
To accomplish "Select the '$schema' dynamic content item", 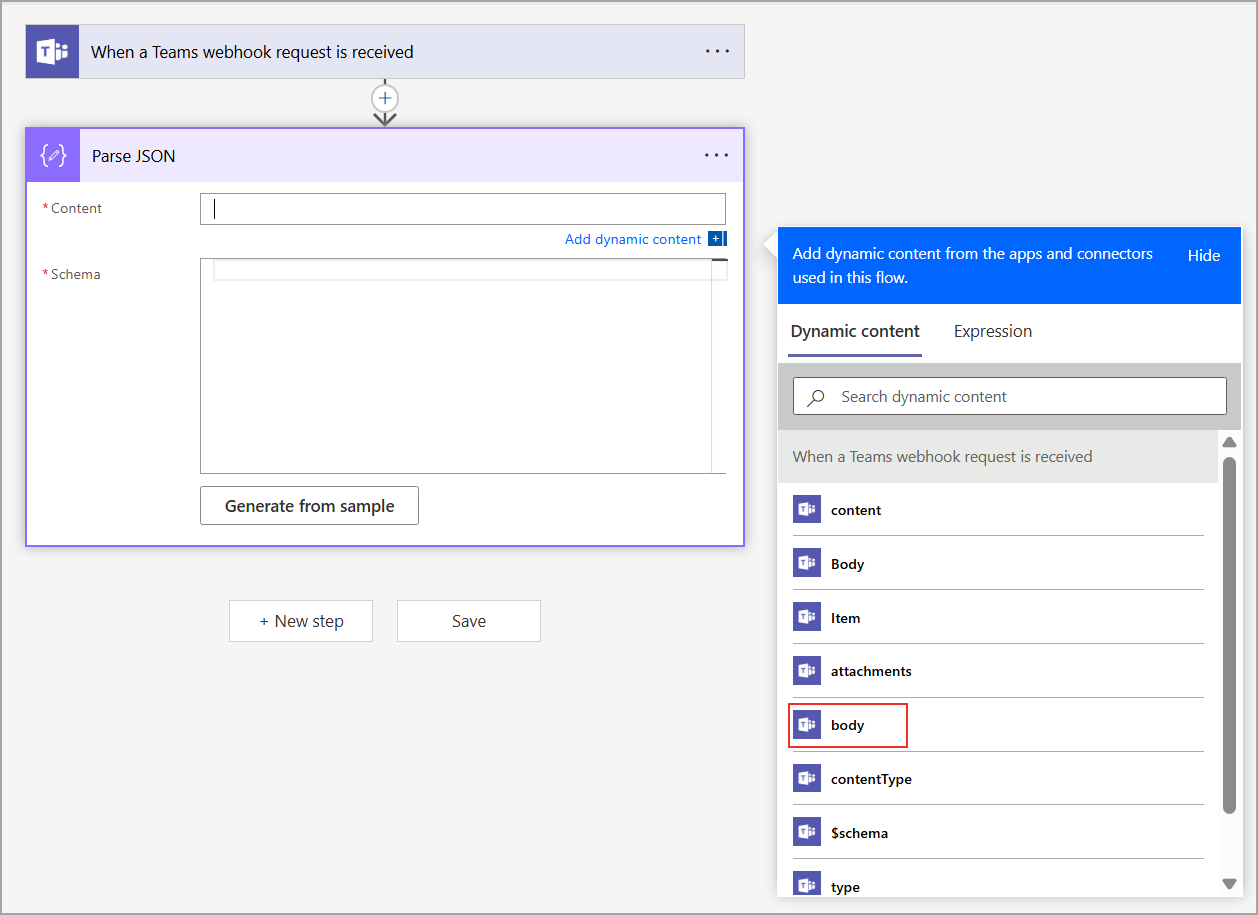I will click(859, 833).
